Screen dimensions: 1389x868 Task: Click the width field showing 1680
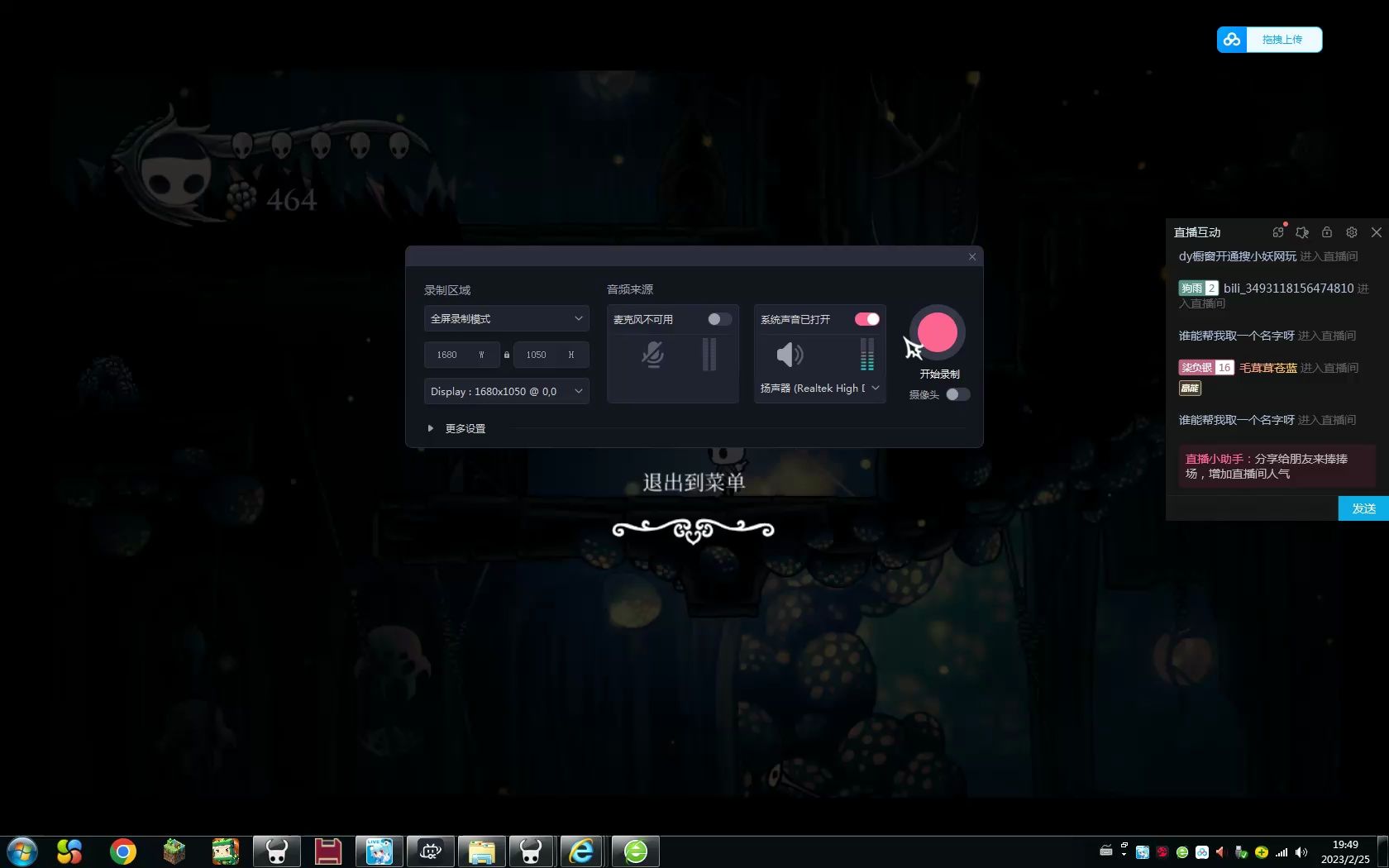coord(461,355)
